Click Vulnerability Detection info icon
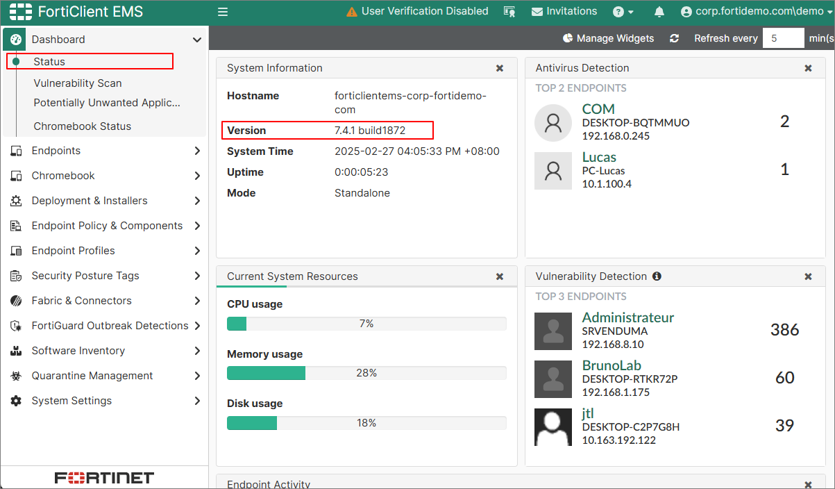This screenshot has height=489, width=835. tap(657, 276)
